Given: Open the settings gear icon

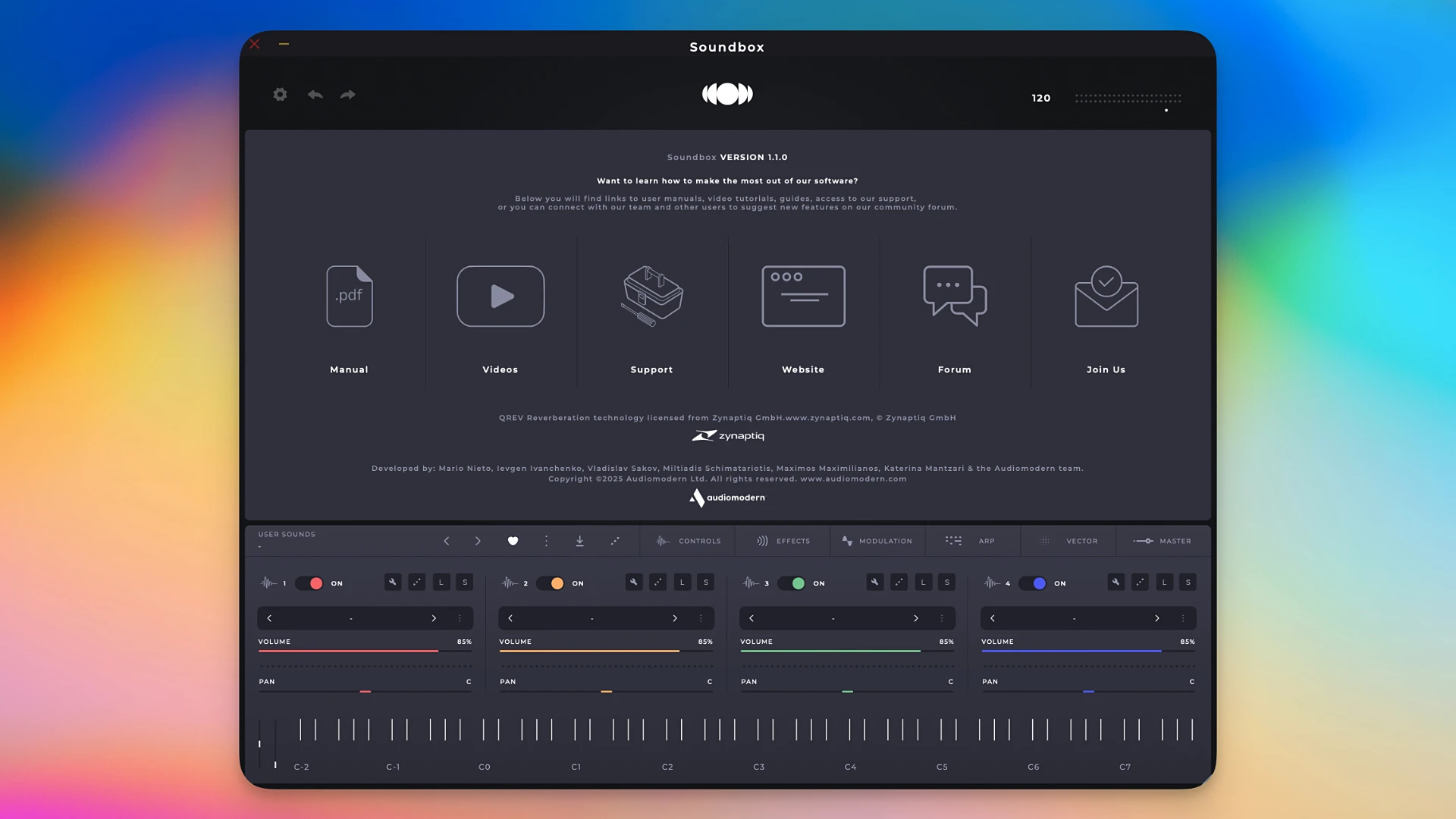Looking at the screenshot, I should pos(280,95).
